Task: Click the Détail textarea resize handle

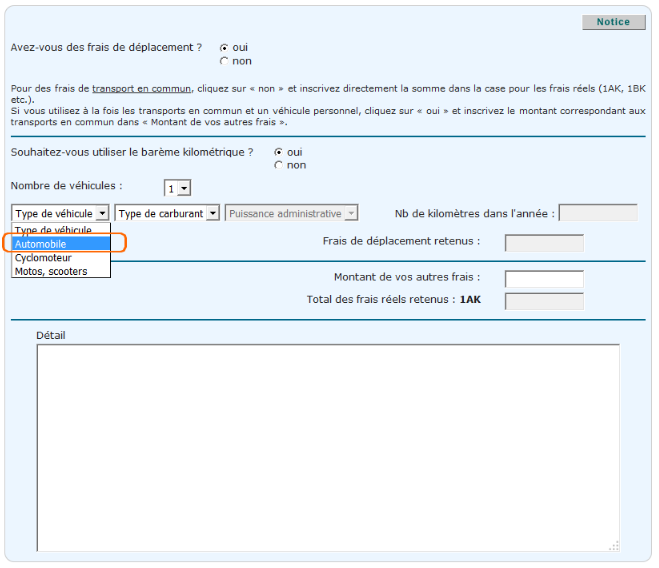Action: 615,545
